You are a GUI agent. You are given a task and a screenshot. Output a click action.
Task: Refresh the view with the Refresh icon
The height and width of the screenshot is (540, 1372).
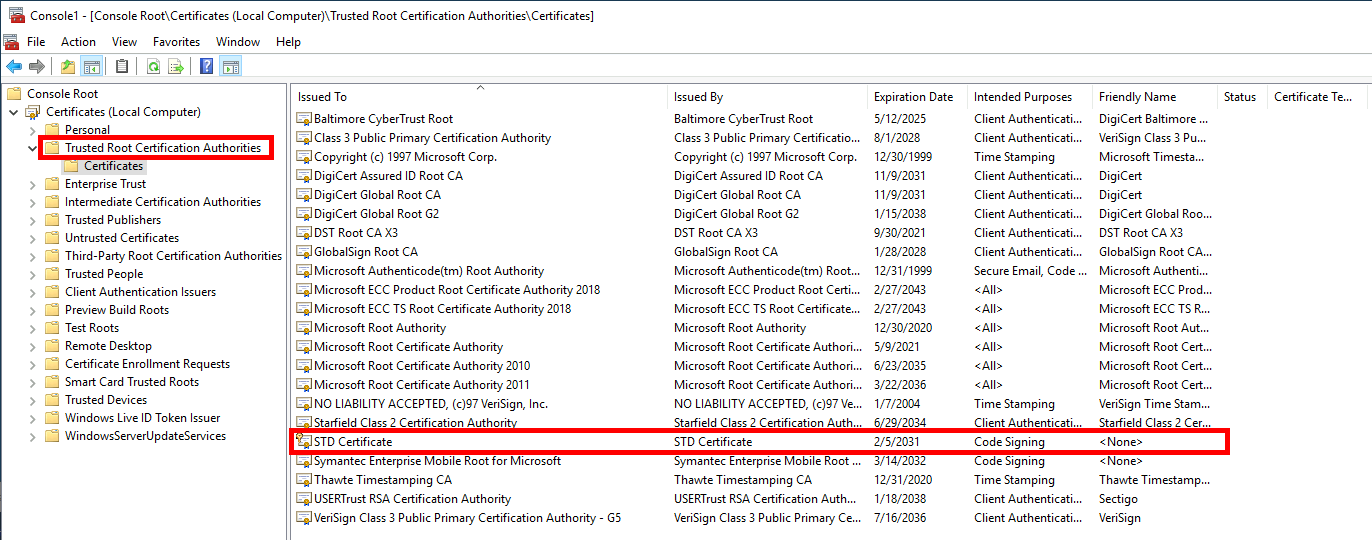[x=153, y=67]
